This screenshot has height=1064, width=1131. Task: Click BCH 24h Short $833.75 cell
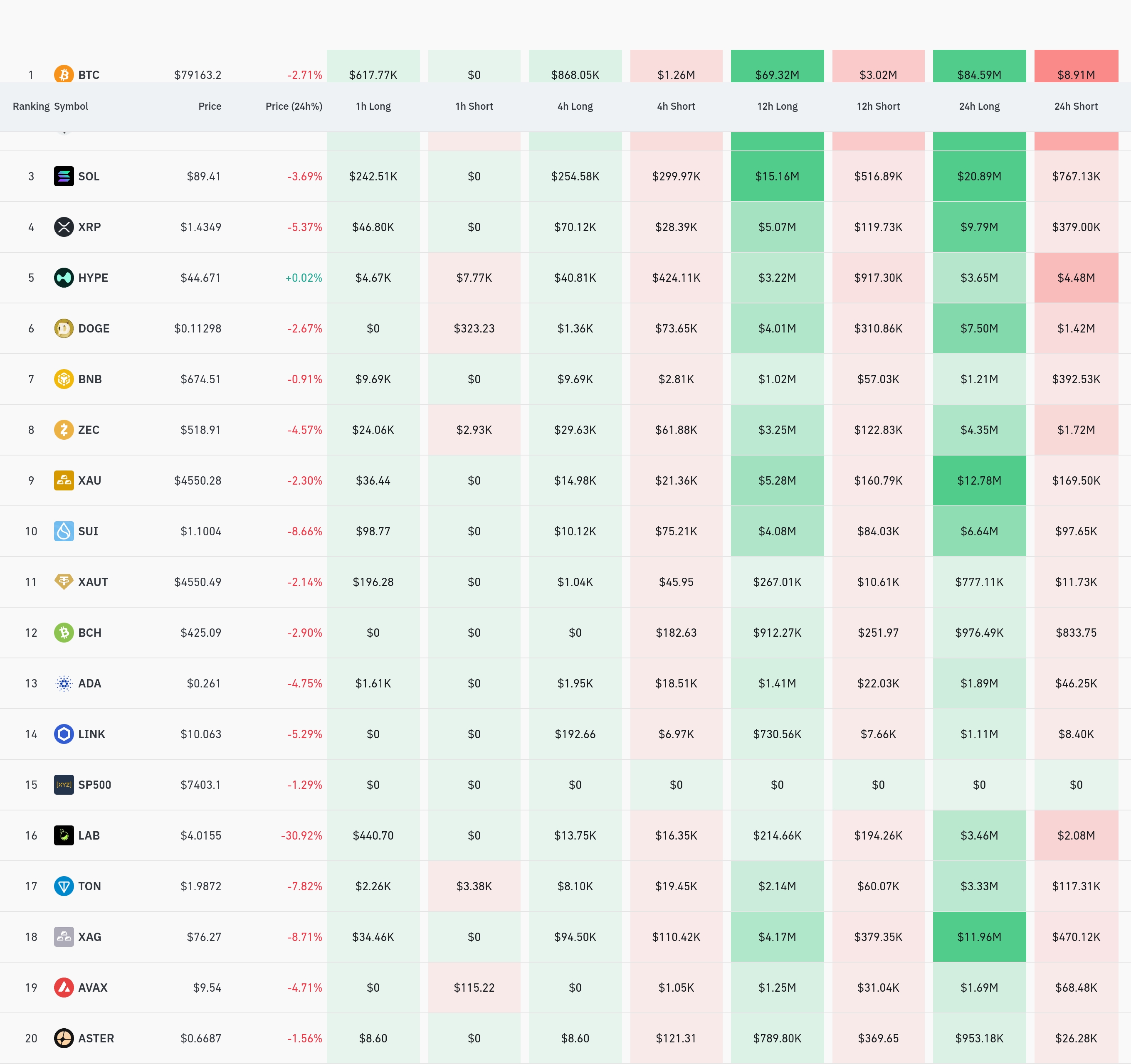(1077, 632)
